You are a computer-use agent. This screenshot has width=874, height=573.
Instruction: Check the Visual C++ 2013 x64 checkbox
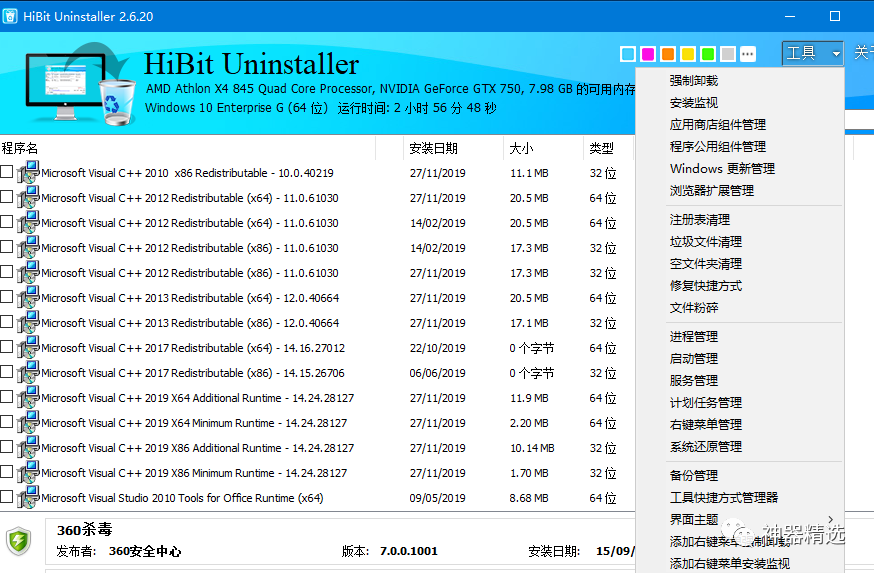[x=7, y=297]
